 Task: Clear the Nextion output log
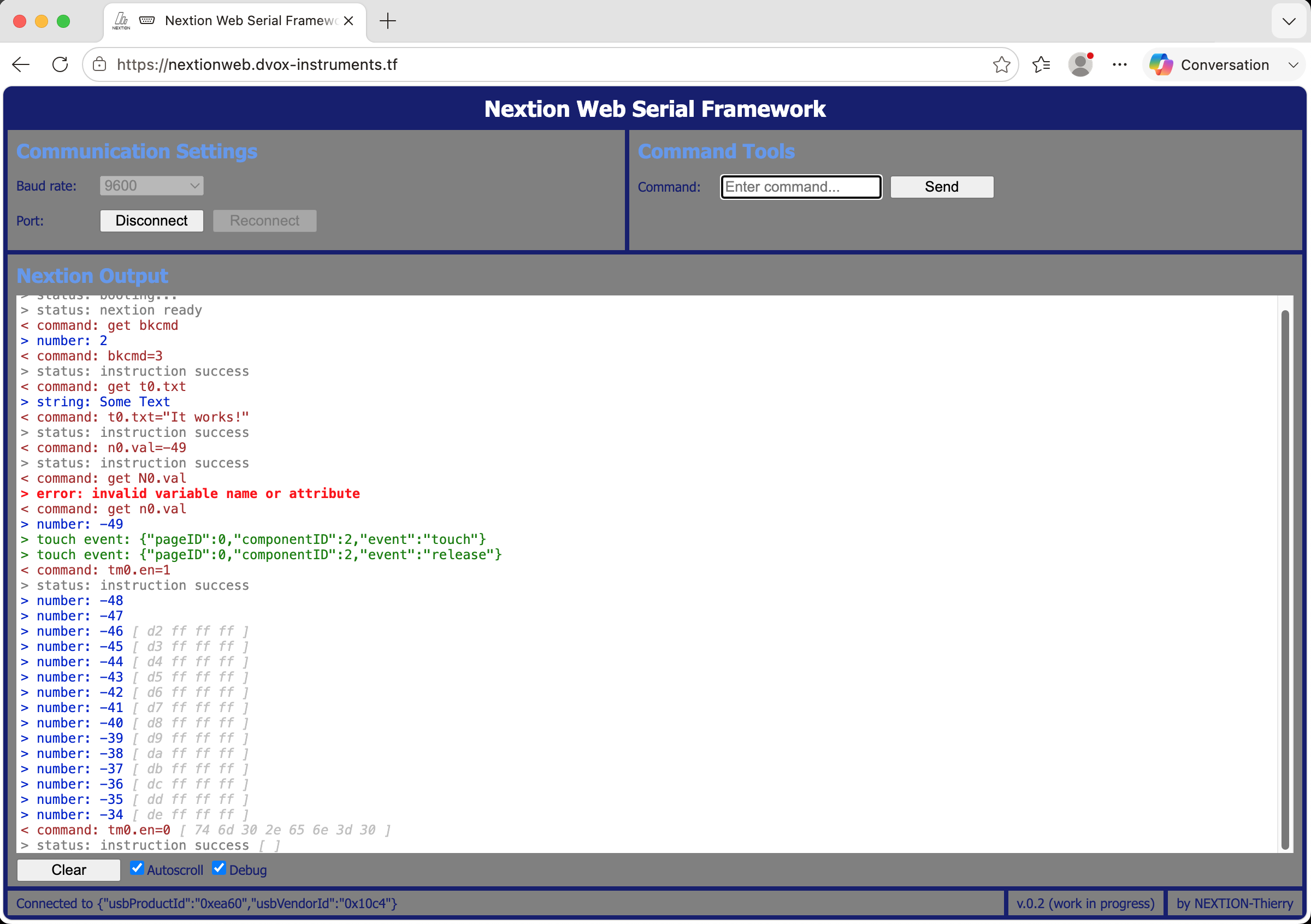(68, 869)
